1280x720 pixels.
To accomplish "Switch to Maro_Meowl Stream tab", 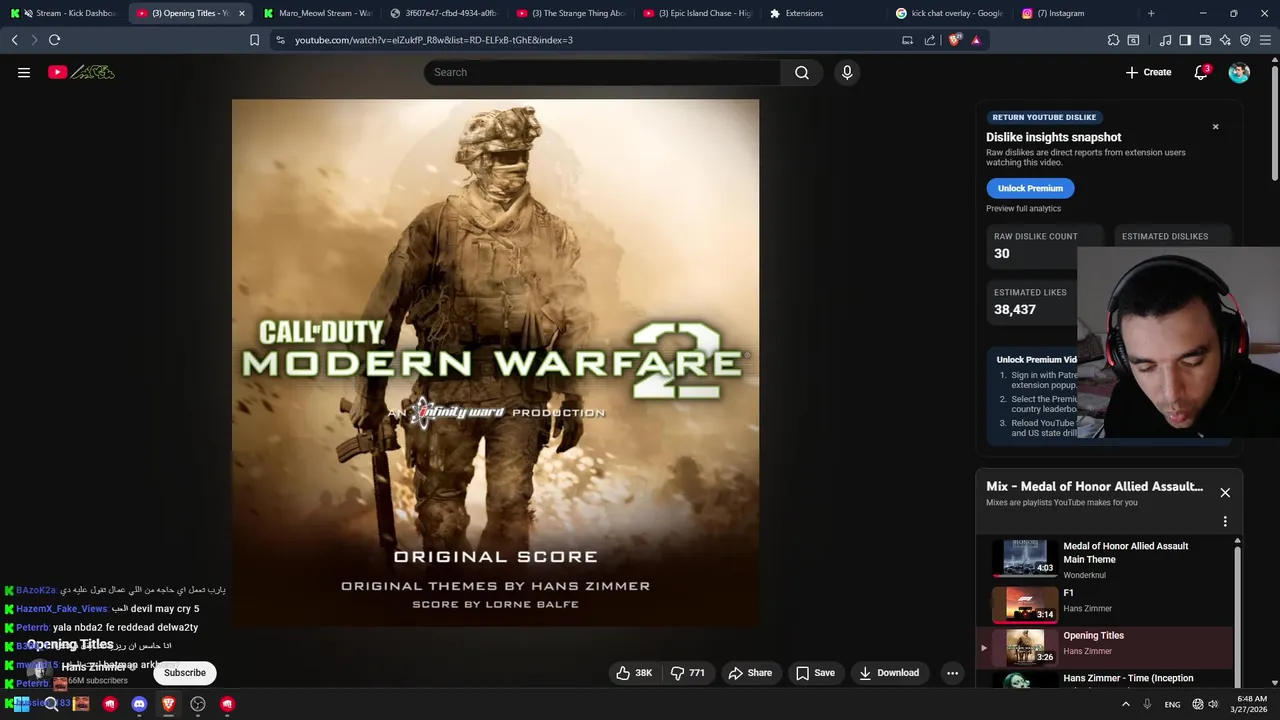I will click(x=317, y=13).
